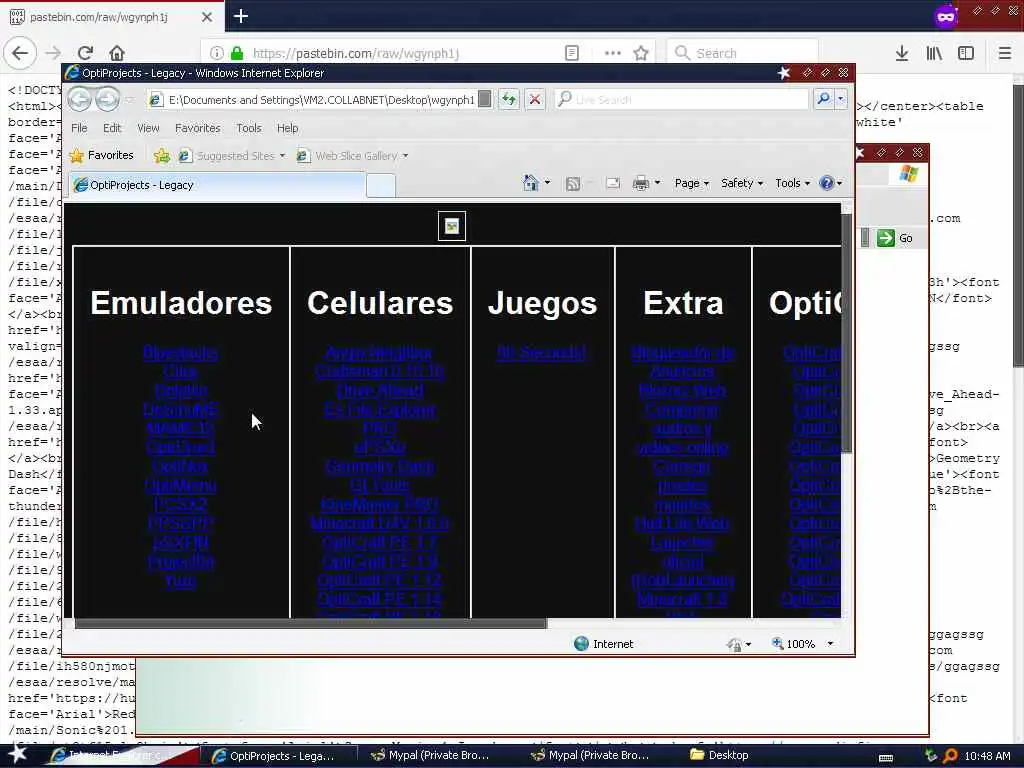Click IE Read Mail icon
1024x768 pixels.
coord(613,184)
